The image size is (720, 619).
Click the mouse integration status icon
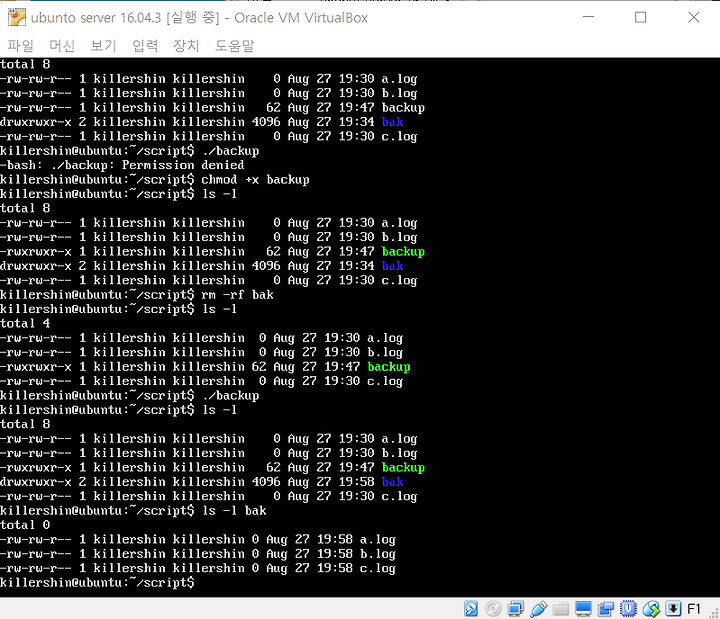click(651, 609)
